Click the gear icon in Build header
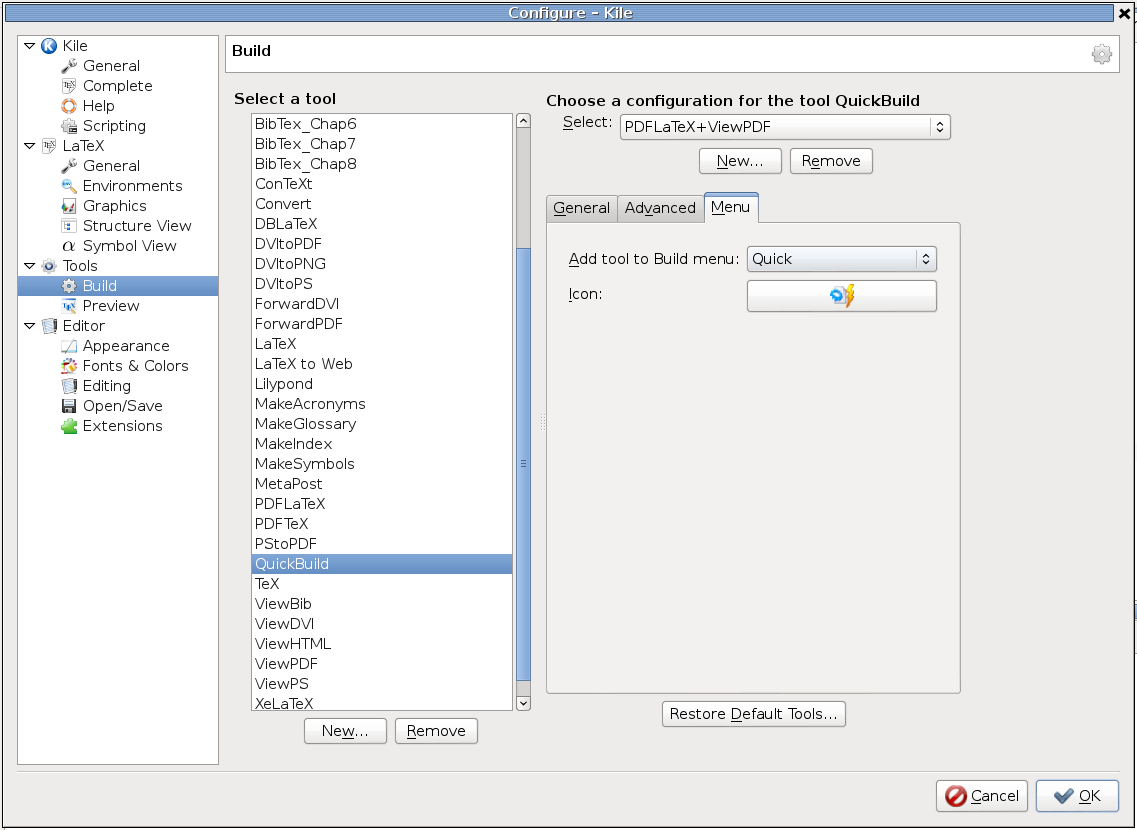This screenshot has height=830, width=1137. coord(1101,54)
